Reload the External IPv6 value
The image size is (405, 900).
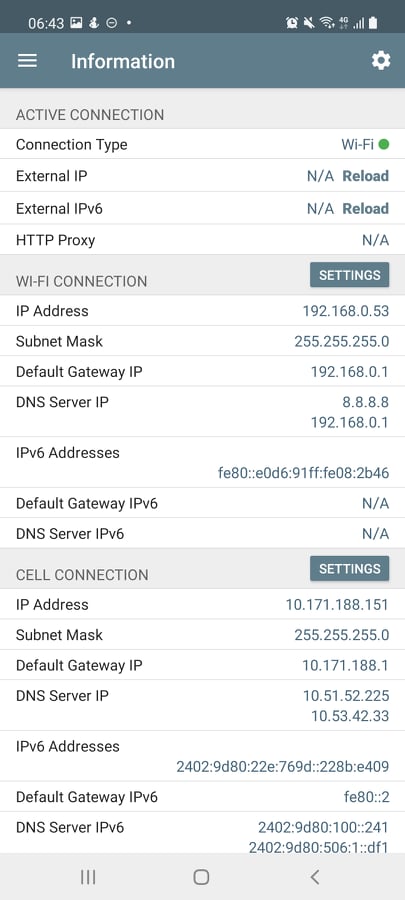365,208
